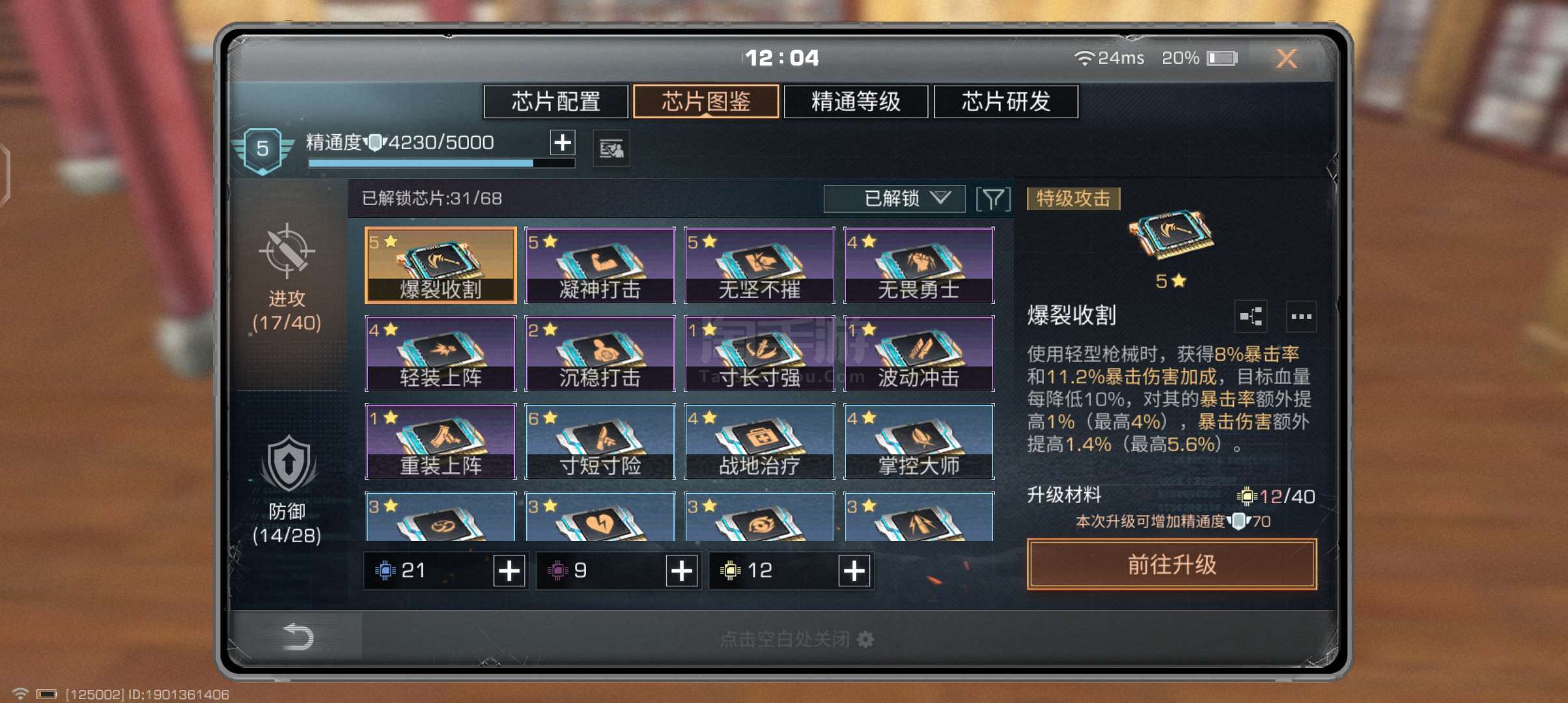Image resolution: width=1568 pixels, height=703 pixels.
Task: Open the funnel filter icon beside 已解锁
Action: (x=993, y=199)
